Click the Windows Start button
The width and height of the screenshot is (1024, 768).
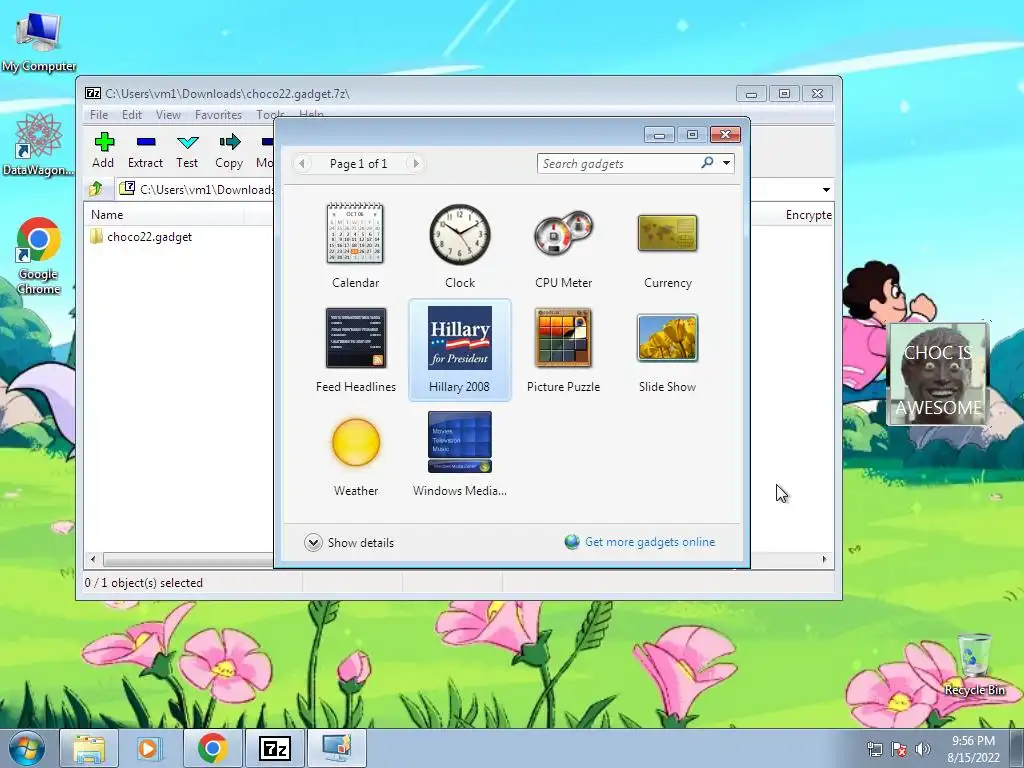pos(27,748)
